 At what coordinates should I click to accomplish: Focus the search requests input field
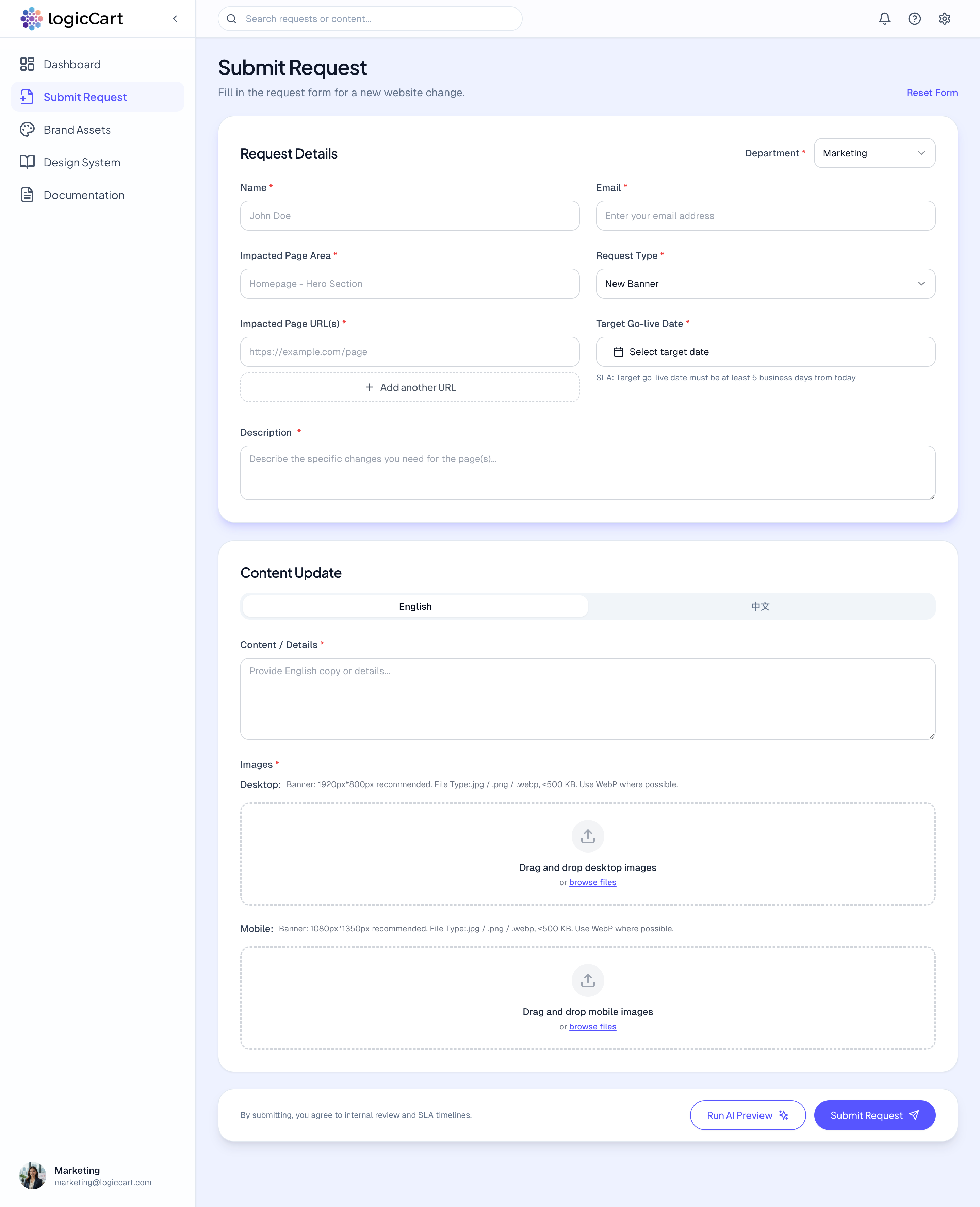378,19
